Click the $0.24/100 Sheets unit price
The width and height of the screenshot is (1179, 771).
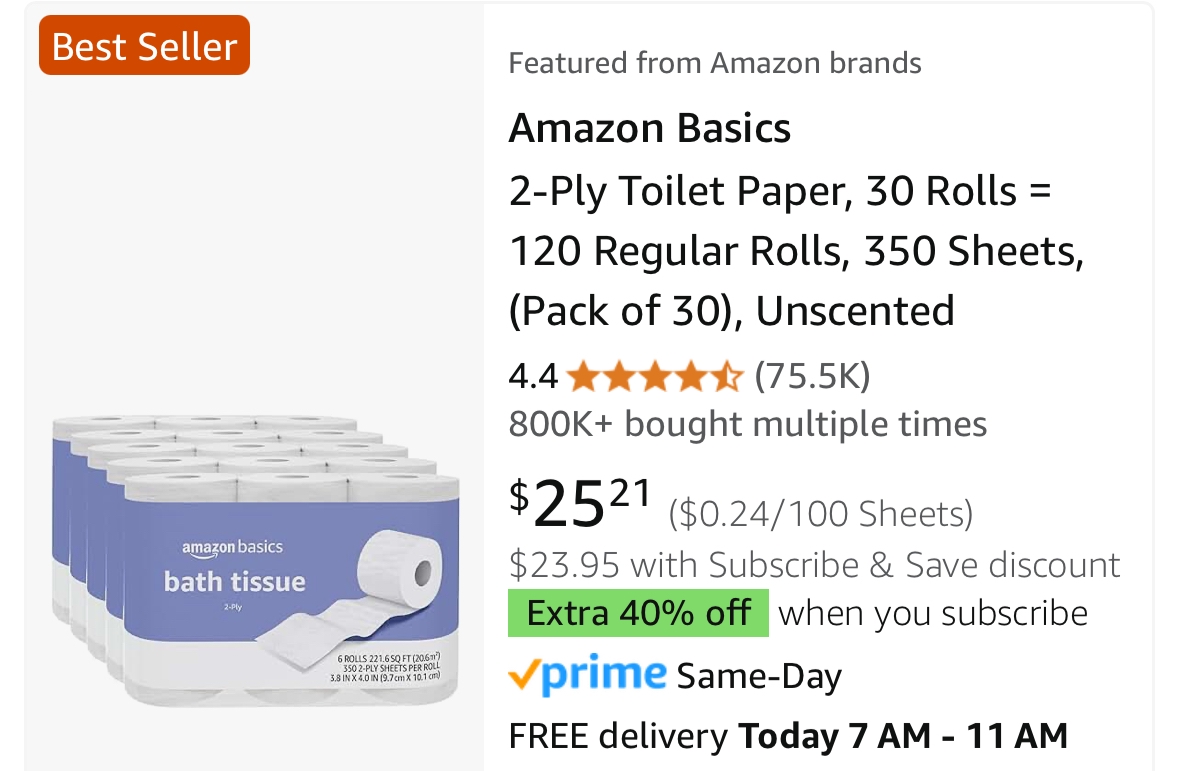tap(820, 514)
